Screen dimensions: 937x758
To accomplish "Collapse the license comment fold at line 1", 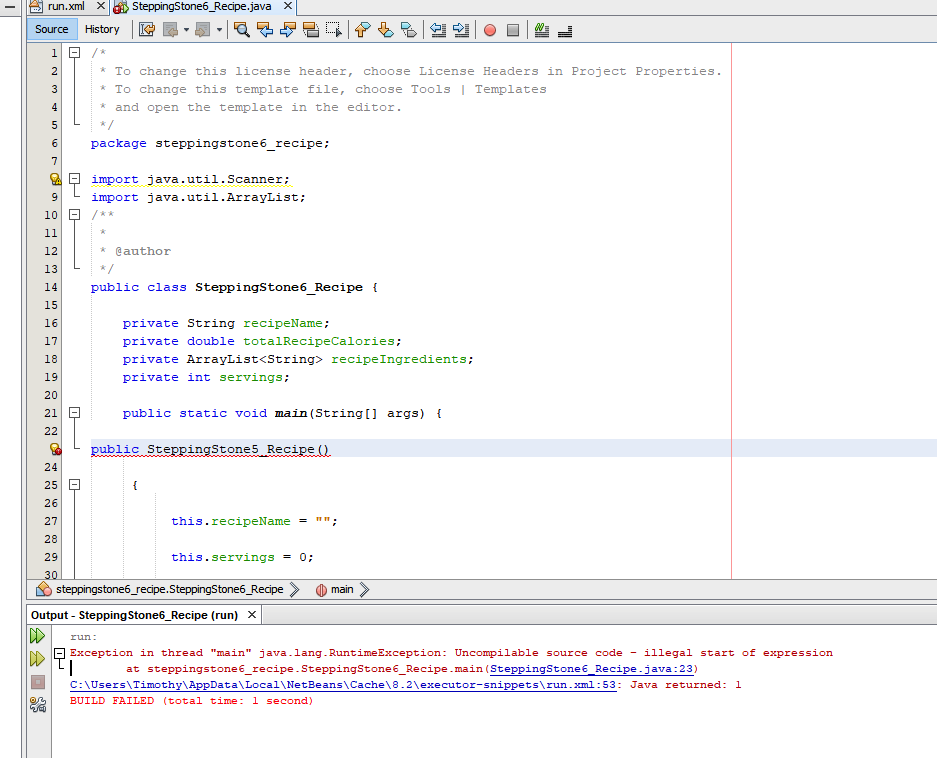I will click(x=75, y=53).
